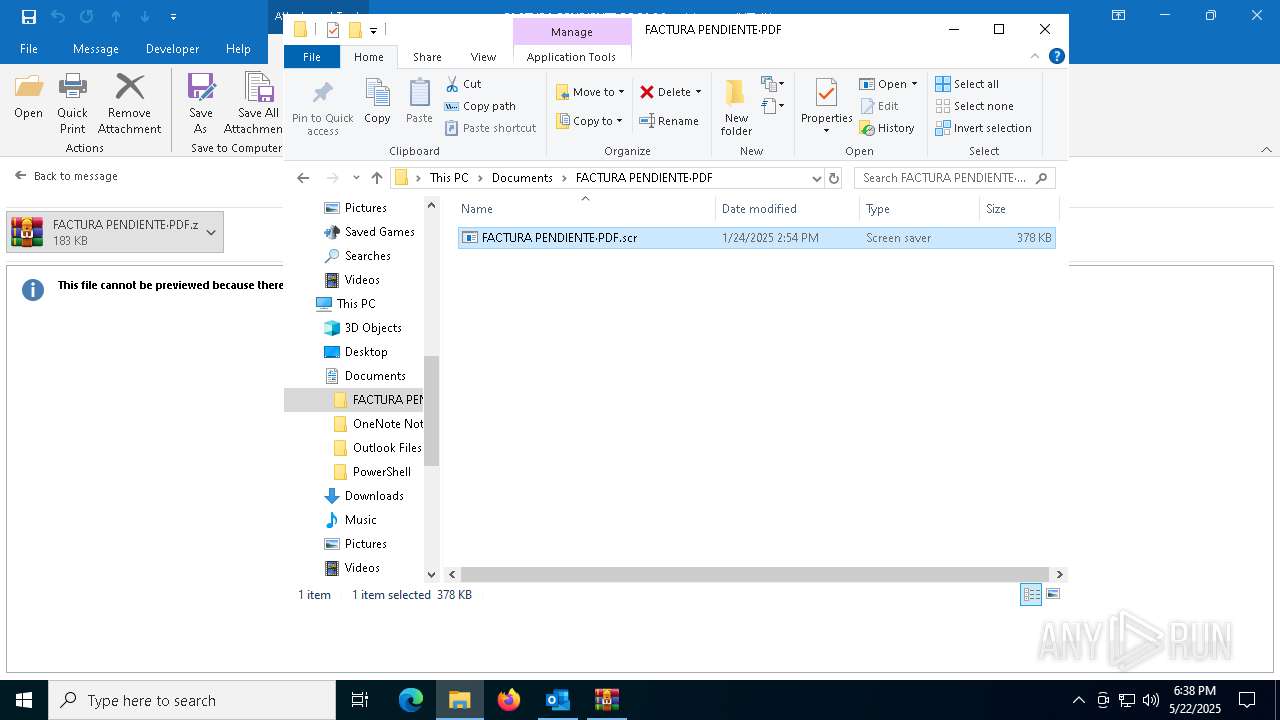Open Delete options dropdown arrow
Image resolution: width=1280 pixels, height=720 pixels.
(x=698, y=92)
